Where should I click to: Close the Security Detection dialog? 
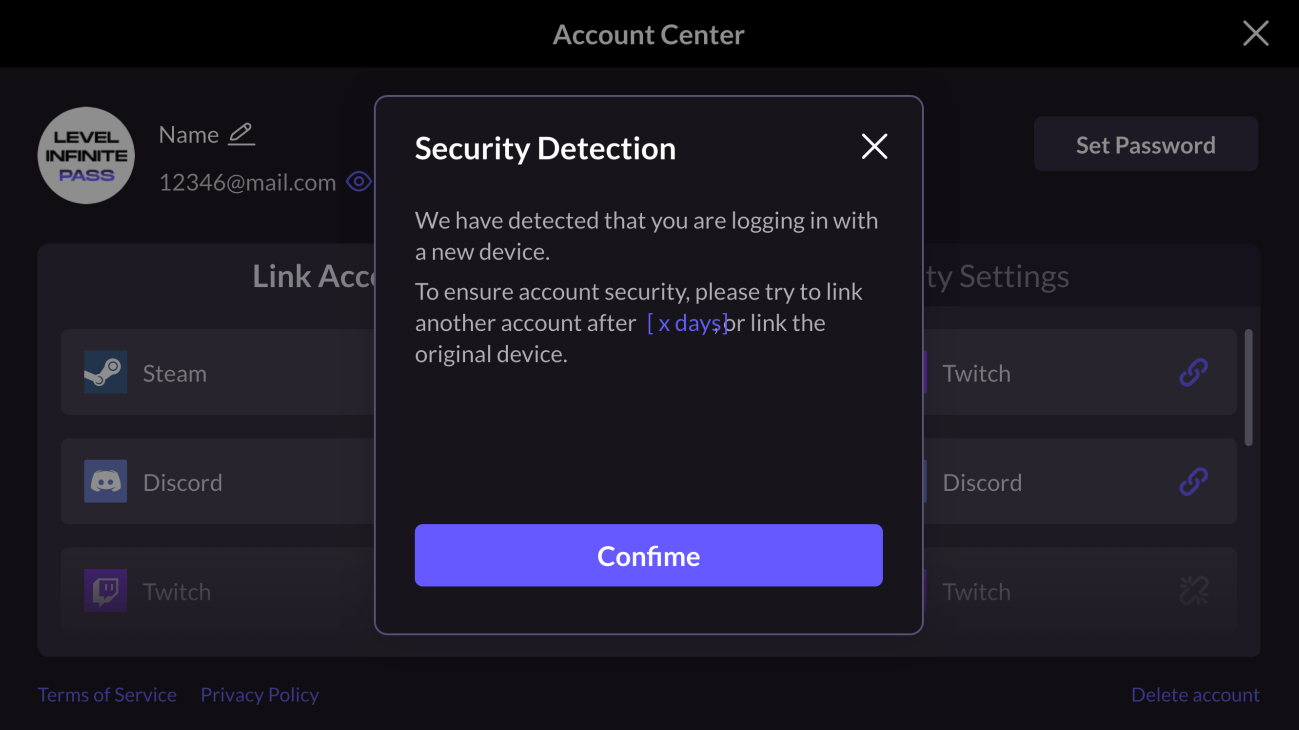coord(874,147)
